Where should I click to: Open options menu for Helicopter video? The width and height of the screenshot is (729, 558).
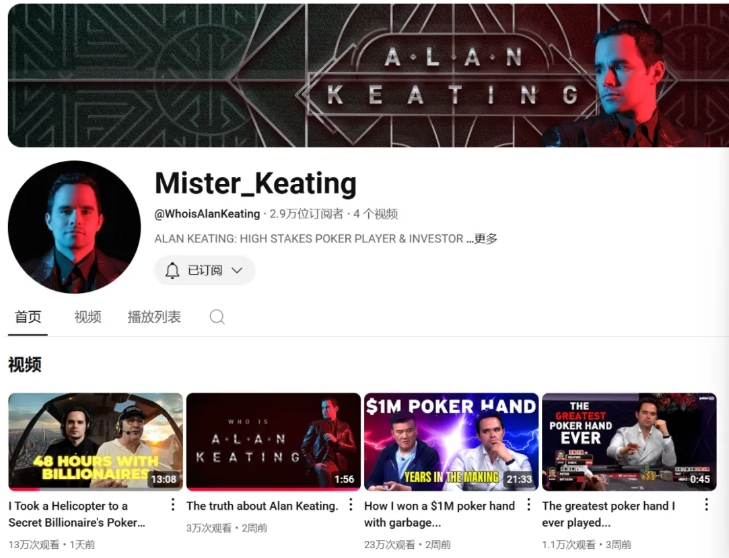click(x=173, y=505)
